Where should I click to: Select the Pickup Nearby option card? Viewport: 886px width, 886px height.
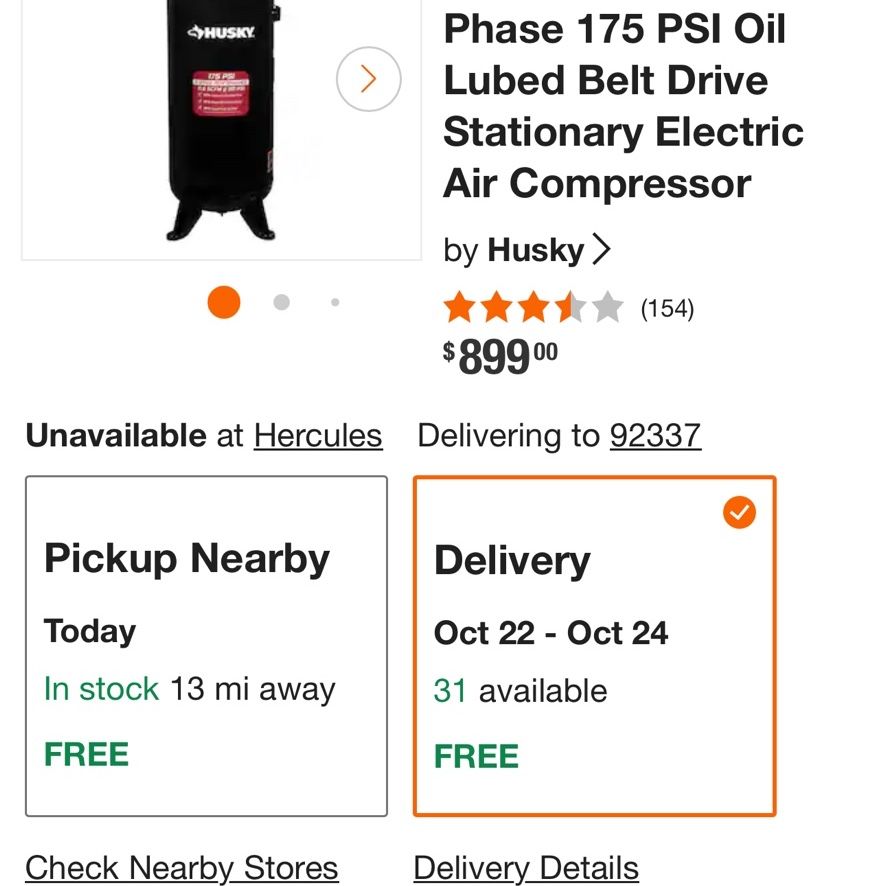tap(206, 646)
